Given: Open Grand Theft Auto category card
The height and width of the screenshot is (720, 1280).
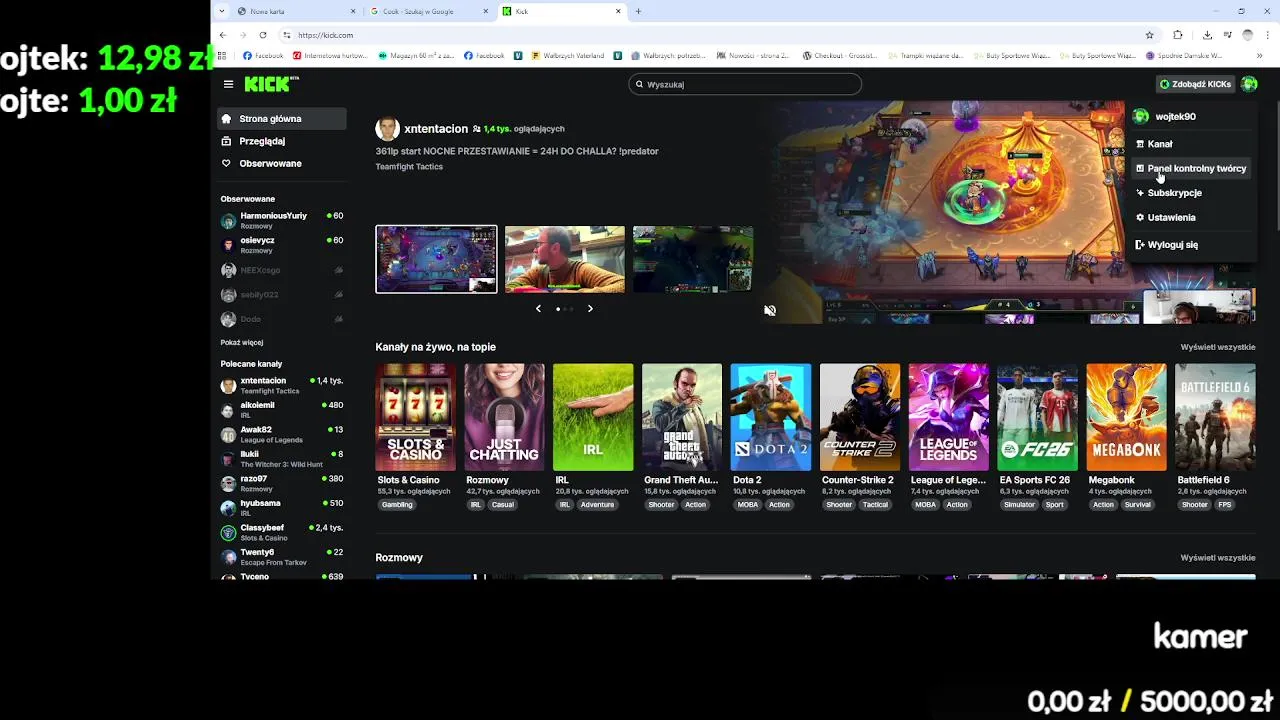Looking at the screenshot, I should coord(682,417).
